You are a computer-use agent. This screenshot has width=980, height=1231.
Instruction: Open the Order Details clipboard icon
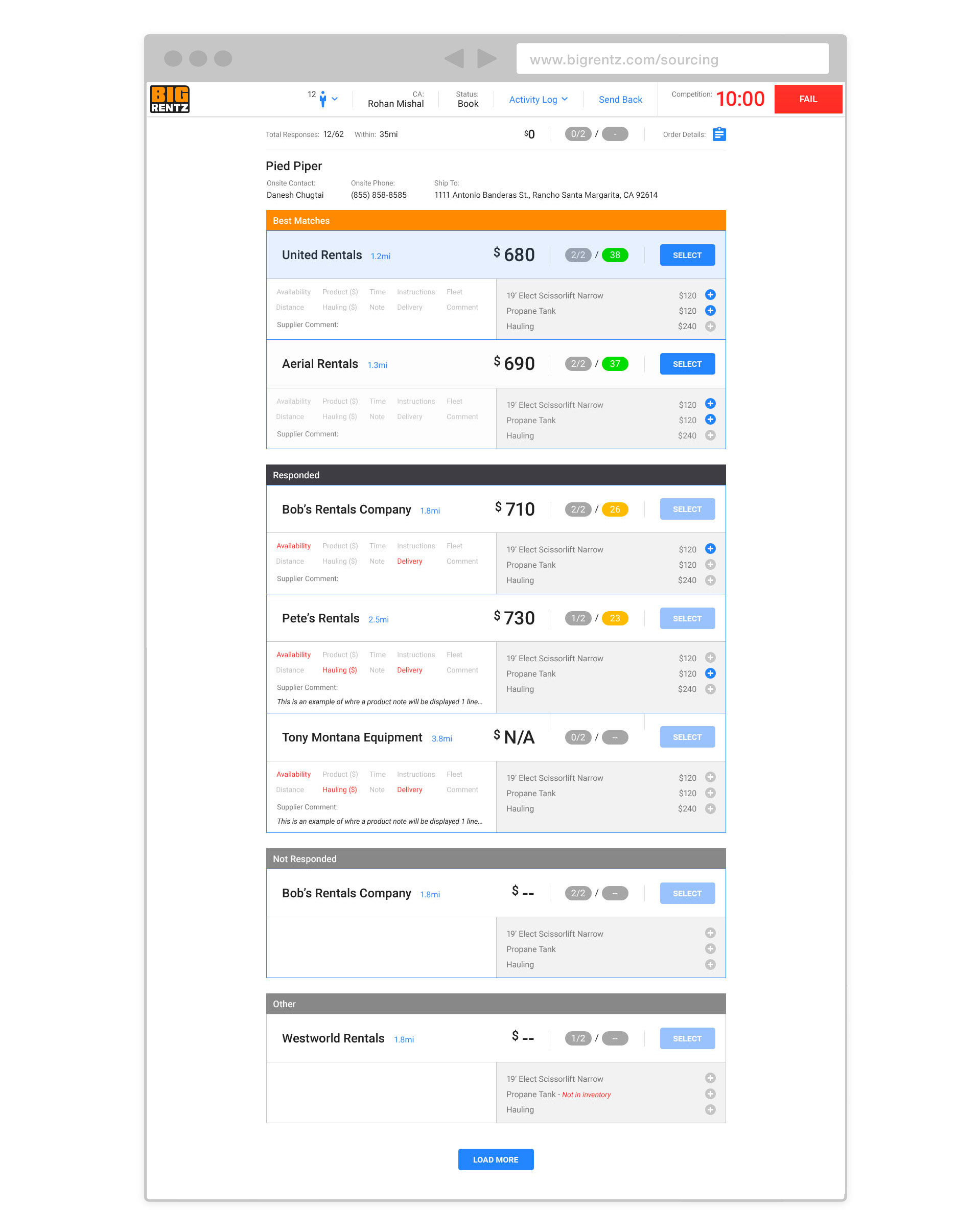718,134
